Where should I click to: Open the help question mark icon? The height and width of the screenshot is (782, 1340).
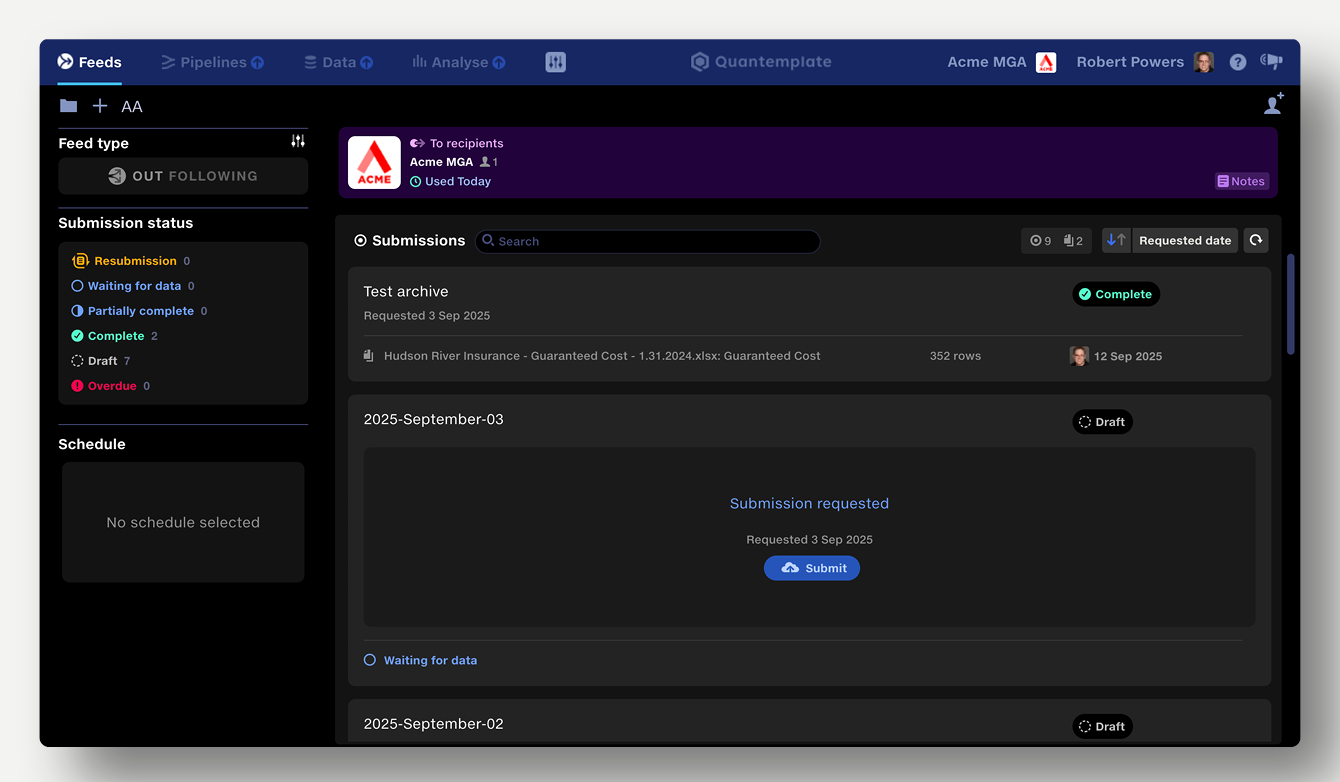pyautogui.click(x=1238, y=62)
